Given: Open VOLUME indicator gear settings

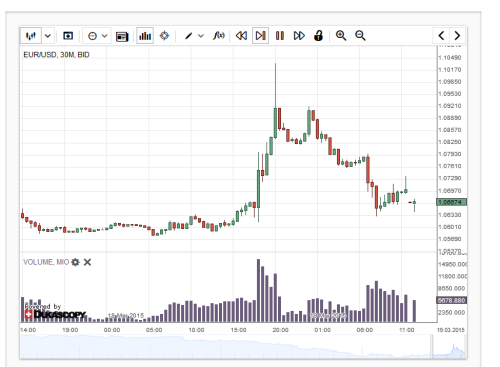Looking at the screenshot, I should pyautogui.click(x=76, y=262).
